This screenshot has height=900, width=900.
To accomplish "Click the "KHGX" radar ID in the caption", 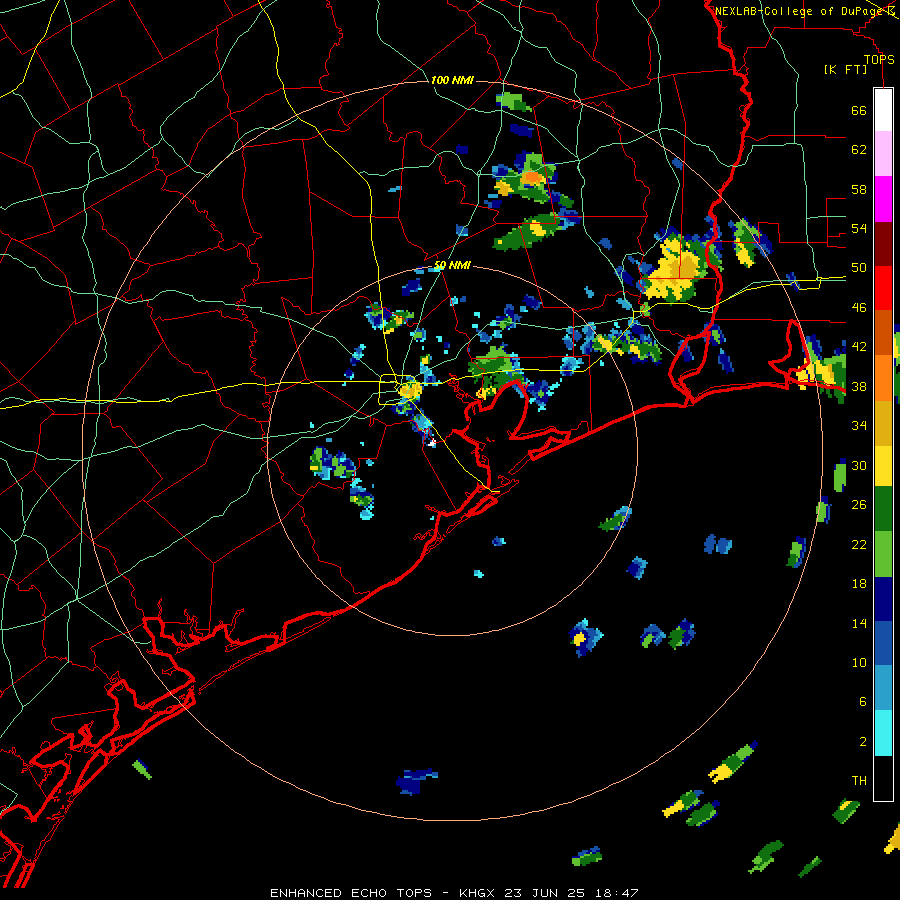I will click(x=478, y=893).
